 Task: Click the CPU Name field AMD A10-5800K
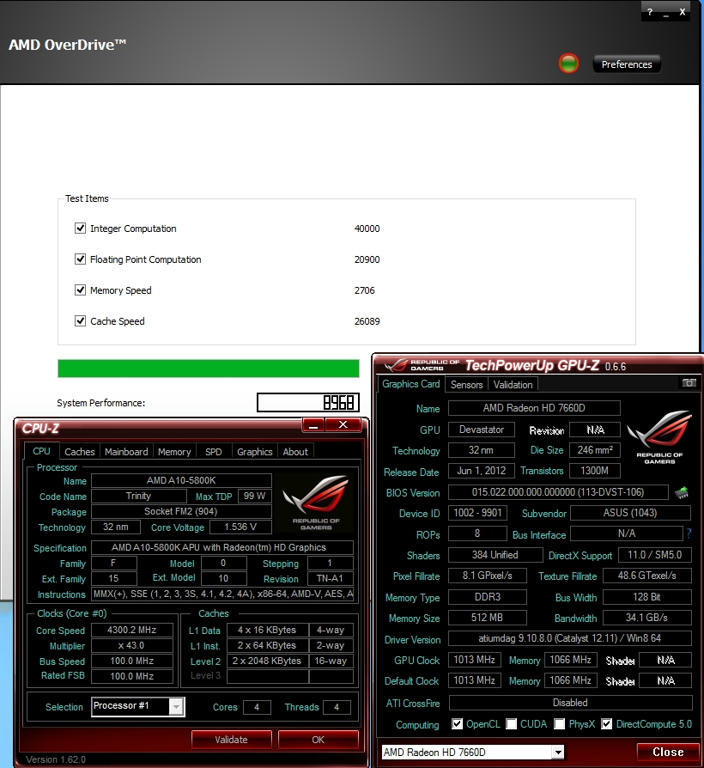pos(181,480)
